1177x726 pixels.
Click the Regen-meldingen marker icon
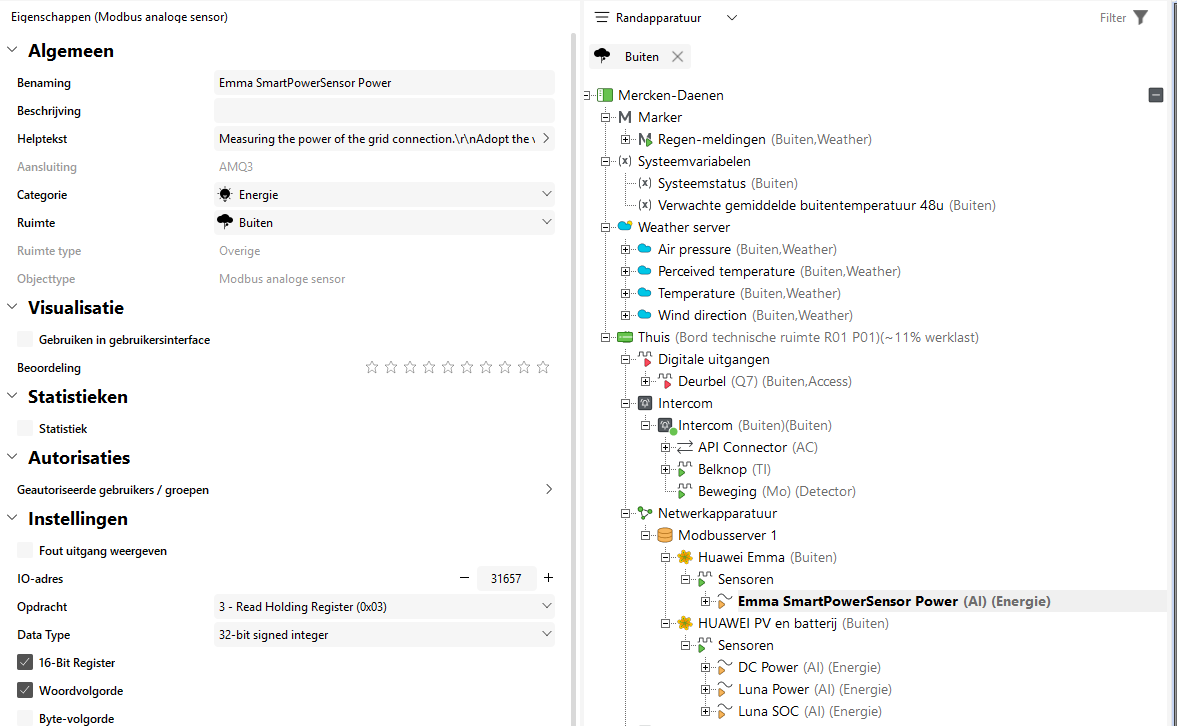pyautogui.click(x=645, y=140)
